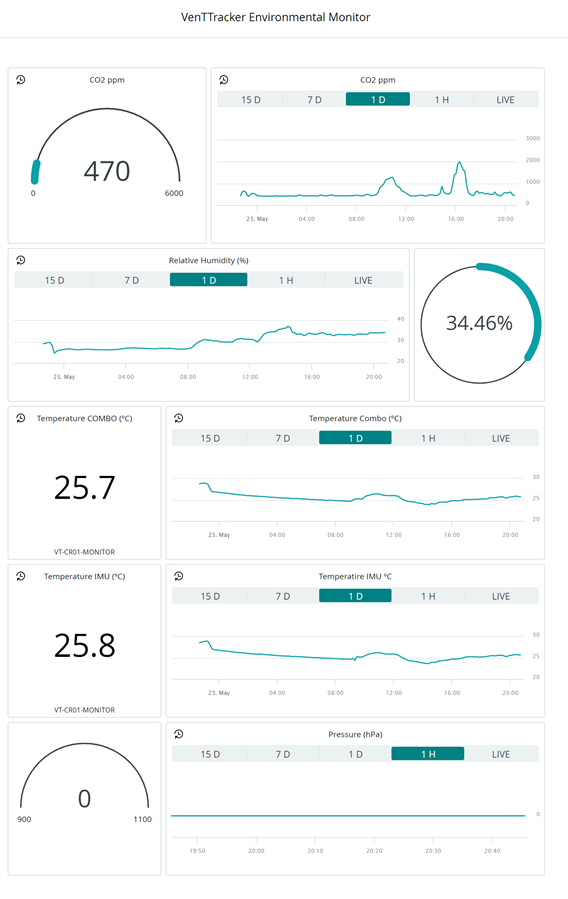Viewport: 568px width, 899px height.
Task: Click the CO2 gauge maximum label 6000
Action: click(174, 193)
